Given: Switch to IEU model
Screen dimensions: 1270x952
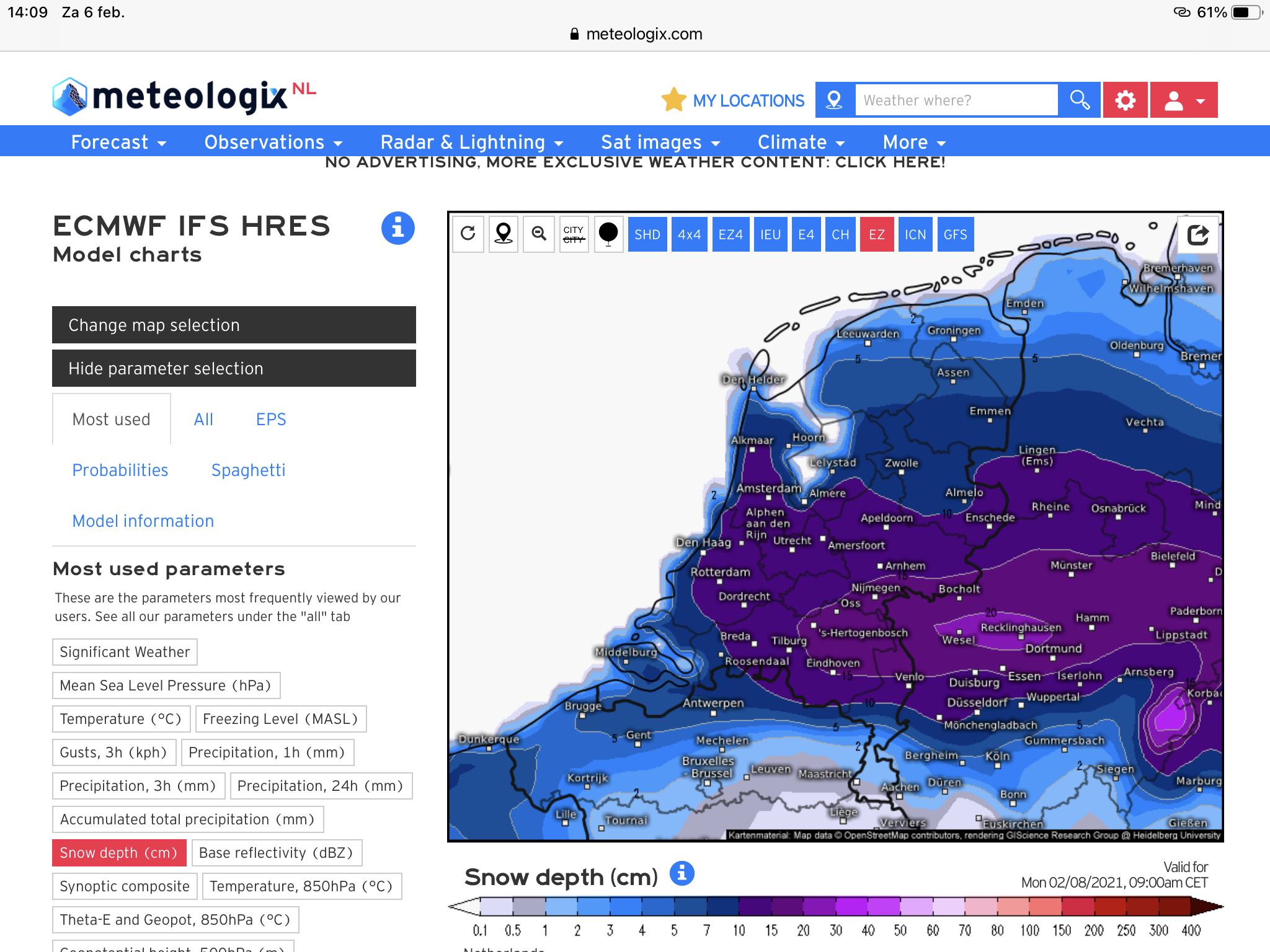Looking at the screenshot, I should point(771,234).
